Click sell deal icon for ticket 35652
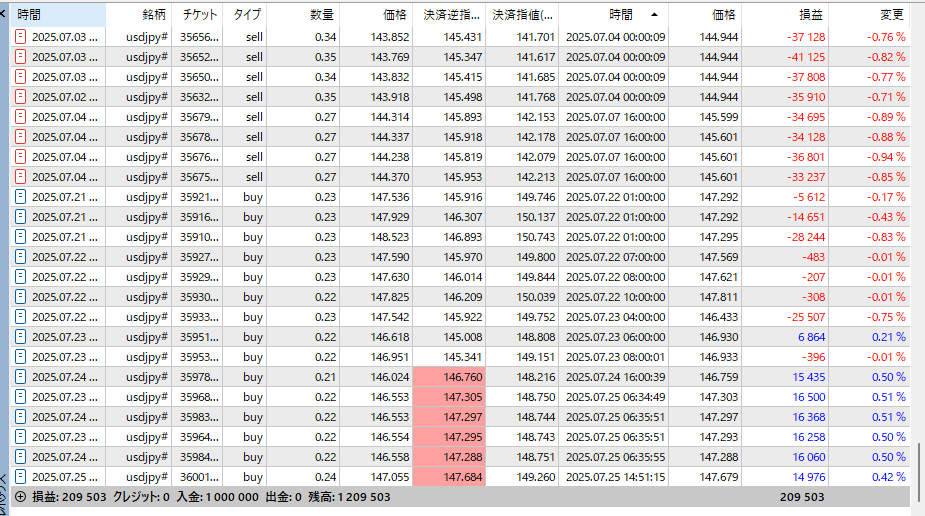This screenshot has width=925, height=516. coord(20,57)
